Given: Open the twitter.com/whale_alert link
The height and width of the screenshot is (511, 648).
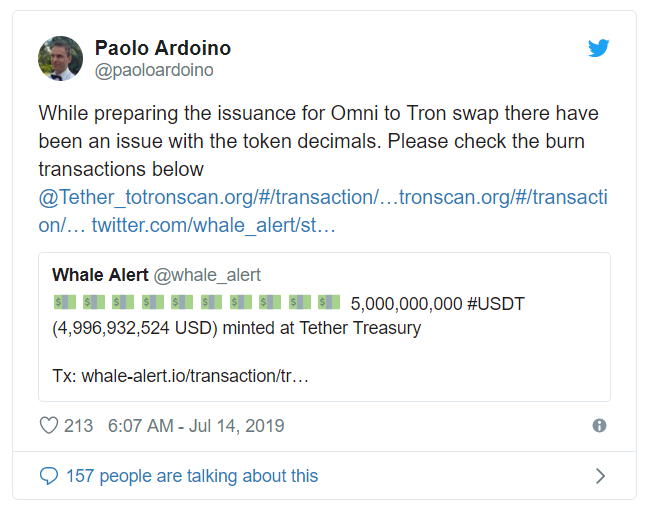Looking at the screenshot, I should (x=213, y=225).
